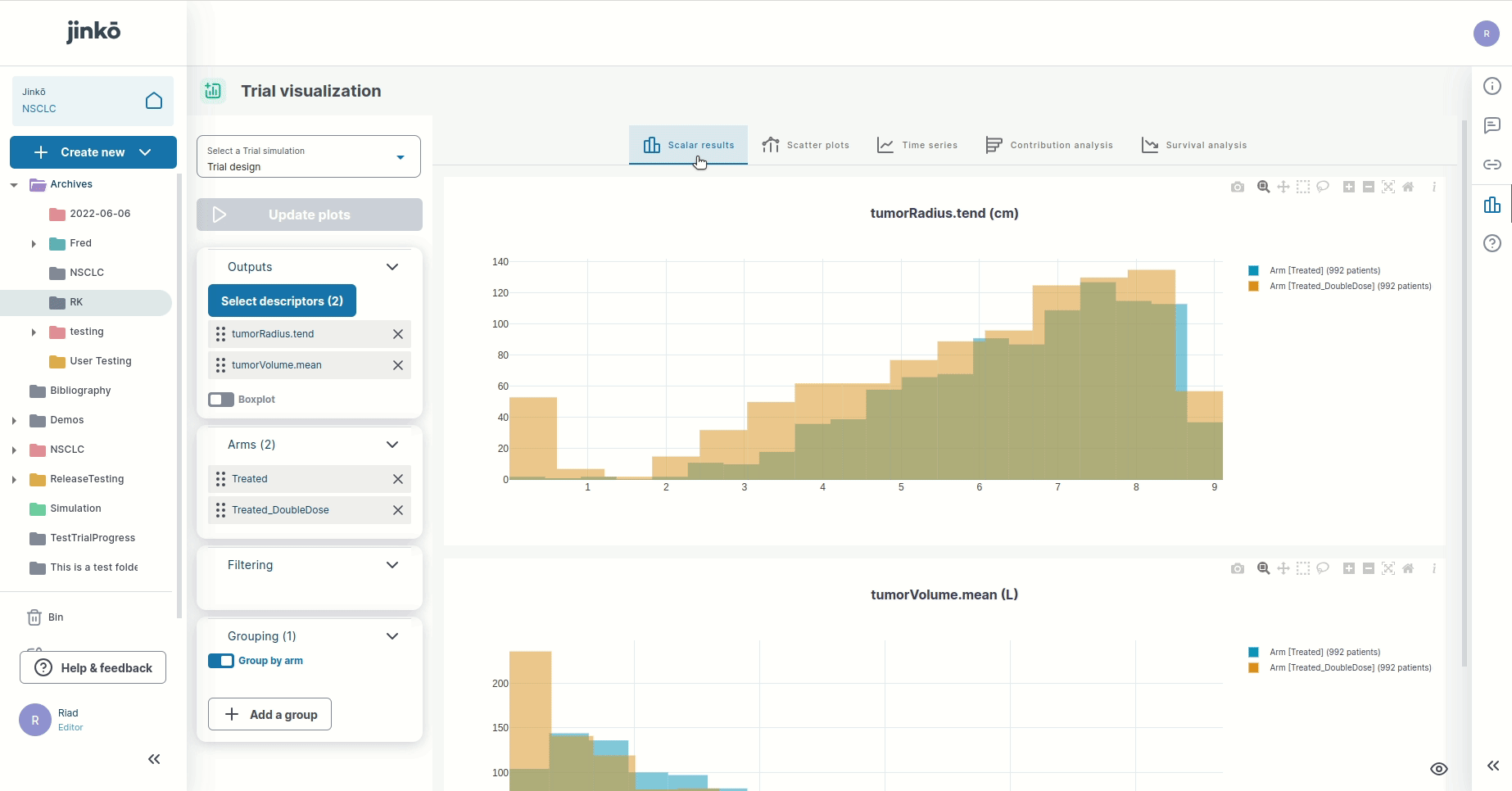Open the Bibliography folder
This screenshot has width=1512, height=791.
70,391
